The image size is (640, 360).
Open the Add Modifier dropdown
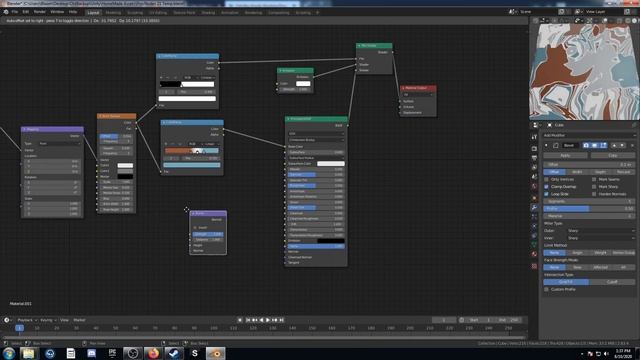click(x=589, y=136)
